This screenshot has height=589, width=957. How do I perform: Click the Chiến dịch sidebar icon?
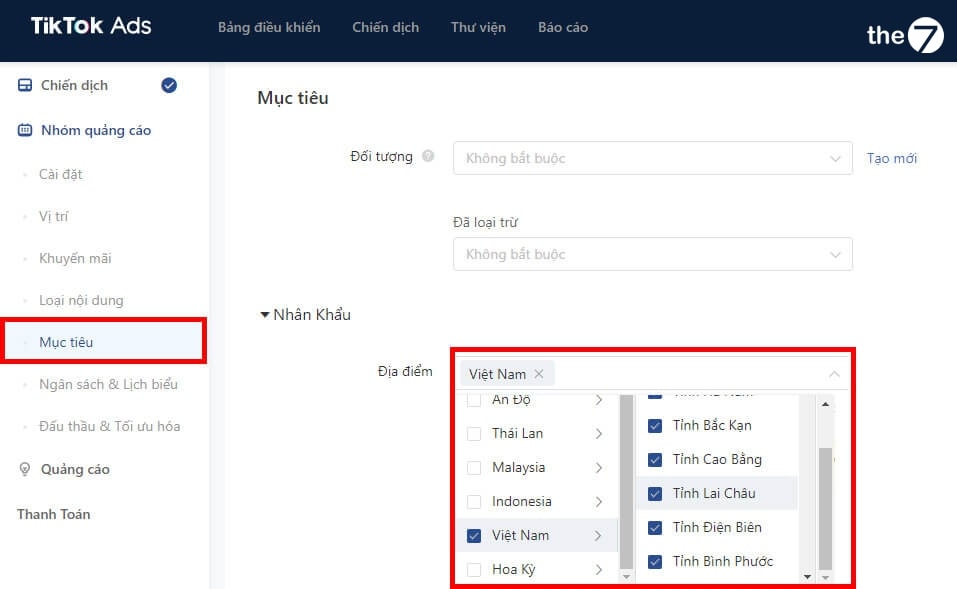coord(25,86)
